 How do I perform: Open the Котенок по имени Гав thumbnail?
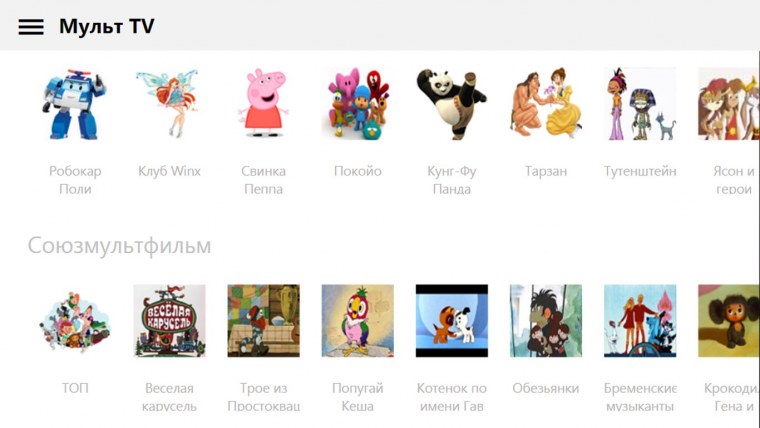click(452, 321)
